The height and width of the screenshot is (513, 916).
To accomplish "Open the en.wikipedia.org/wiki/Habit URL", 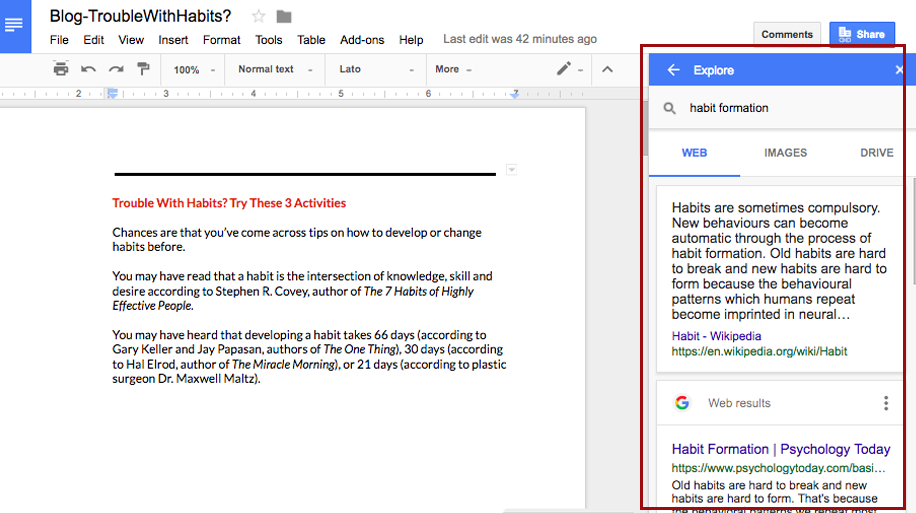I will point(759,351).
